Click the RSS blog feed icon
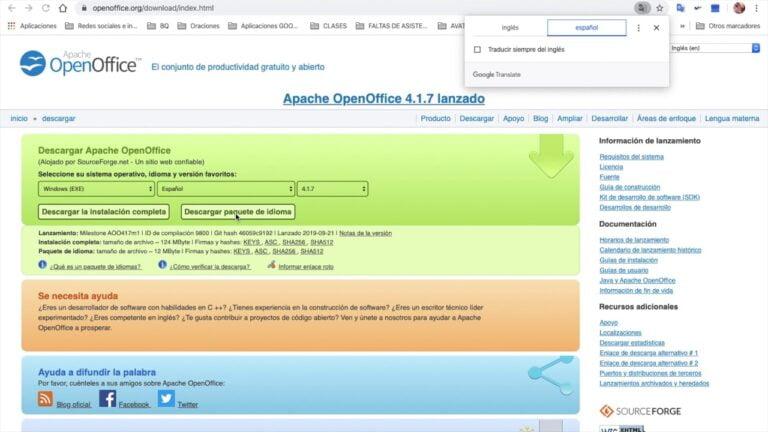Viewport: 768px width, 432px height. (x=45, y=399)
